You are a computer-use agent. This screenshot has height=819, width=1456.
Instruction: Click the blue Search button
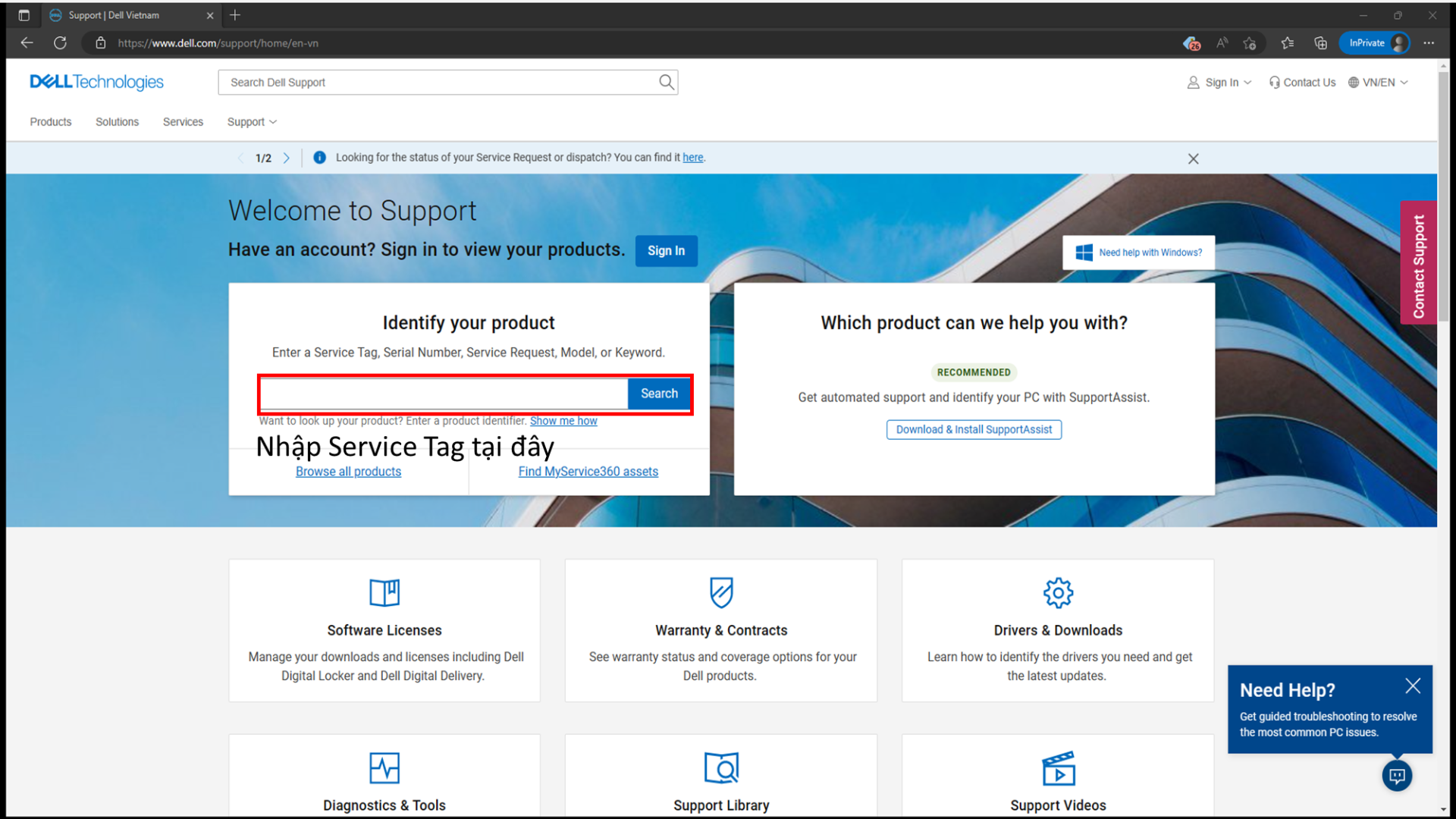point(659,394)
